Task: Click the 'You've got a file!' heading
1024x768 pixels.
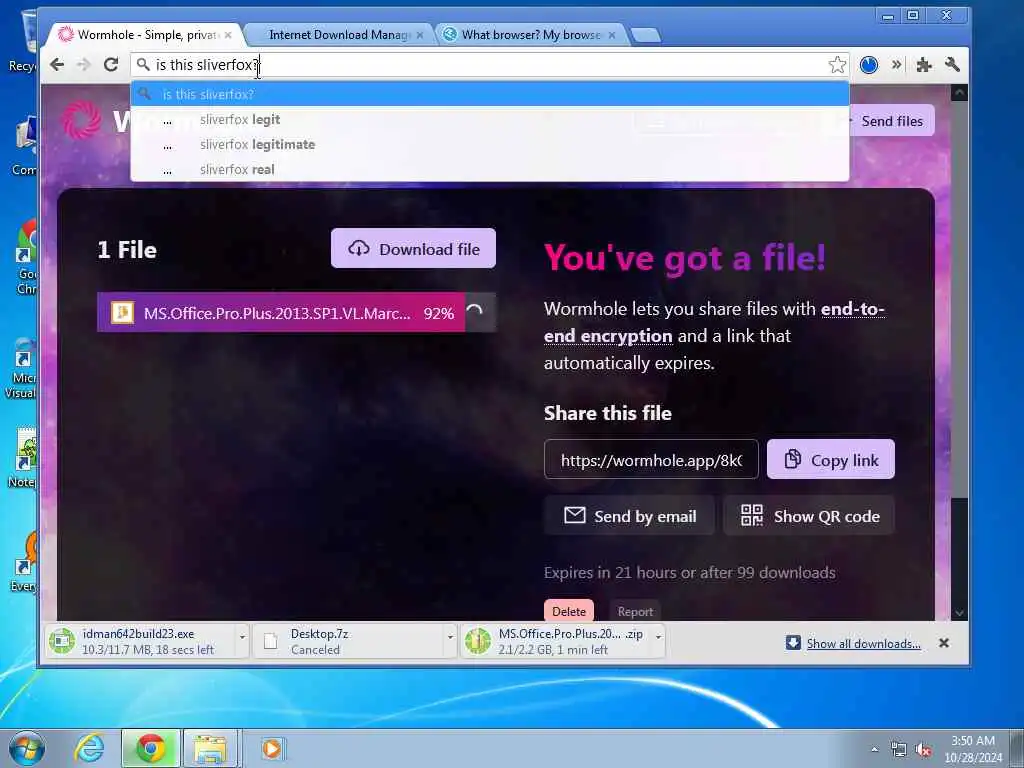Action: pos(685,257)
